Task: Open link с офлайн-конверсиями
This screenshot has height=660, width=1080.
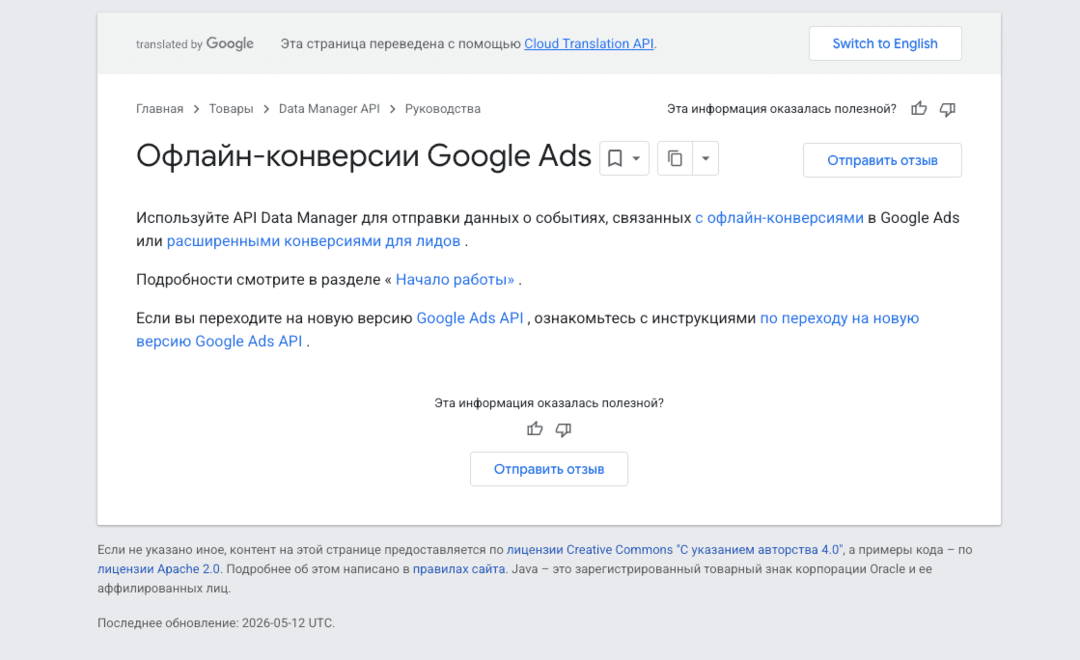Action: pyautogui.click(x=779, y=218)
